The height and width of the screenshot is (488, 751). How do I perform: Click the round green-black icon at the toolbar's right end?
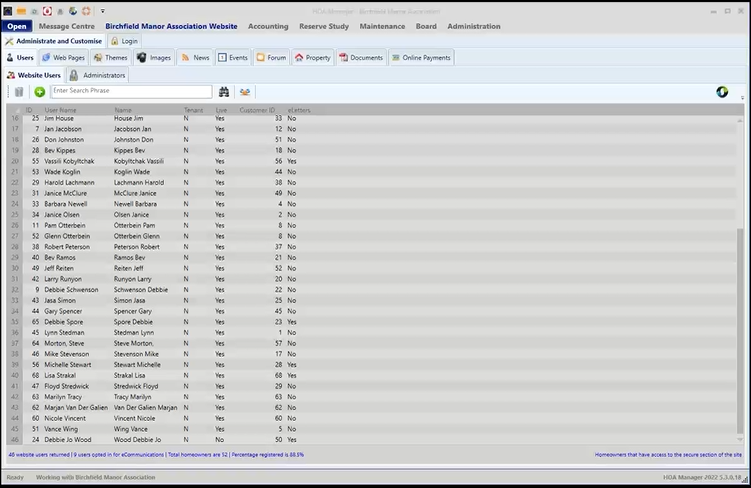click(722, 91)
